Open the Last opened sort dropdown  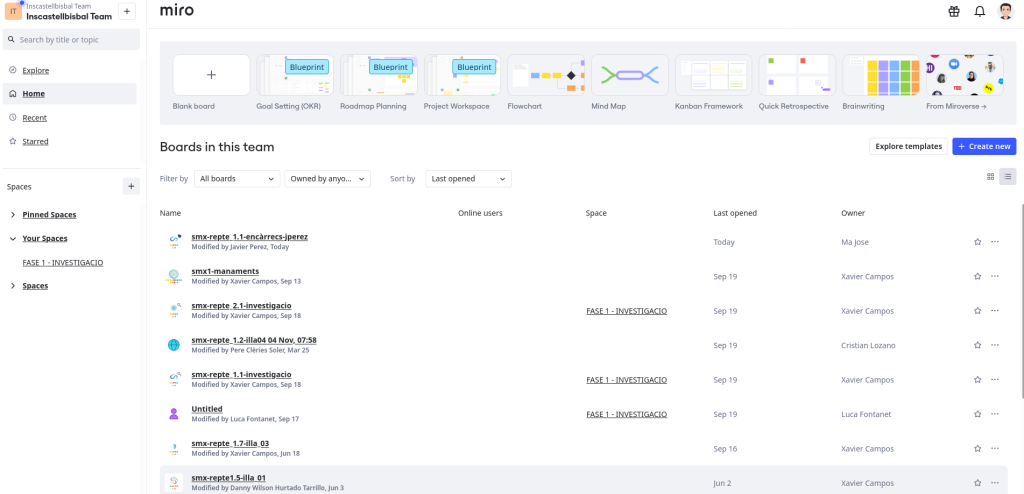coord(468,179)
